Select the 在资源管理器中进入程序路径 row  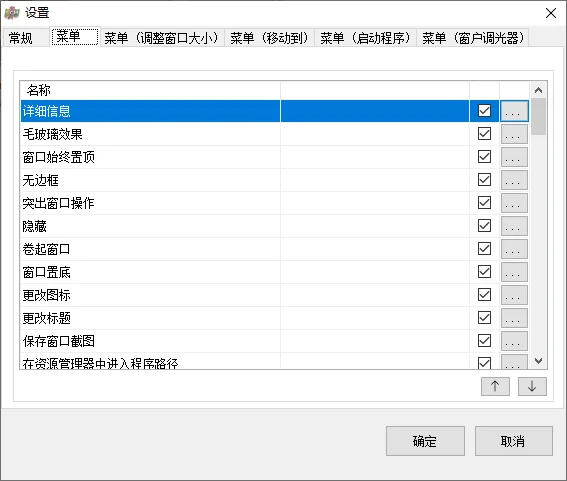[x=275, y=361]
